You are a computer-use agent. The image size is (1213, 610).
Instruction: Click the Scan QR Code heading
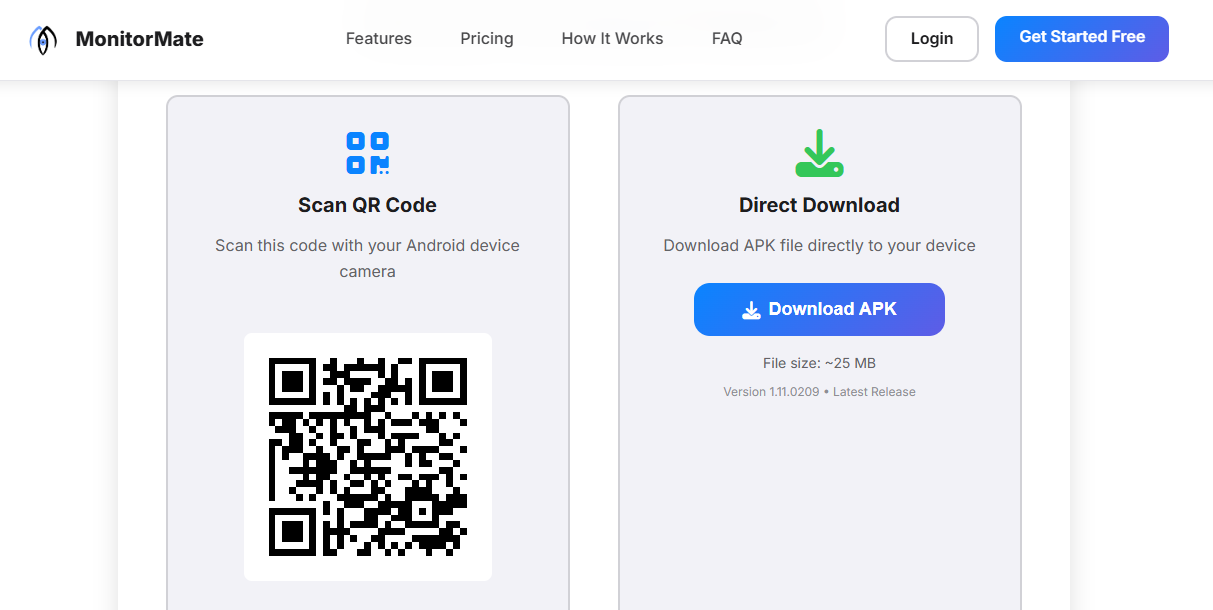[367, 204]
